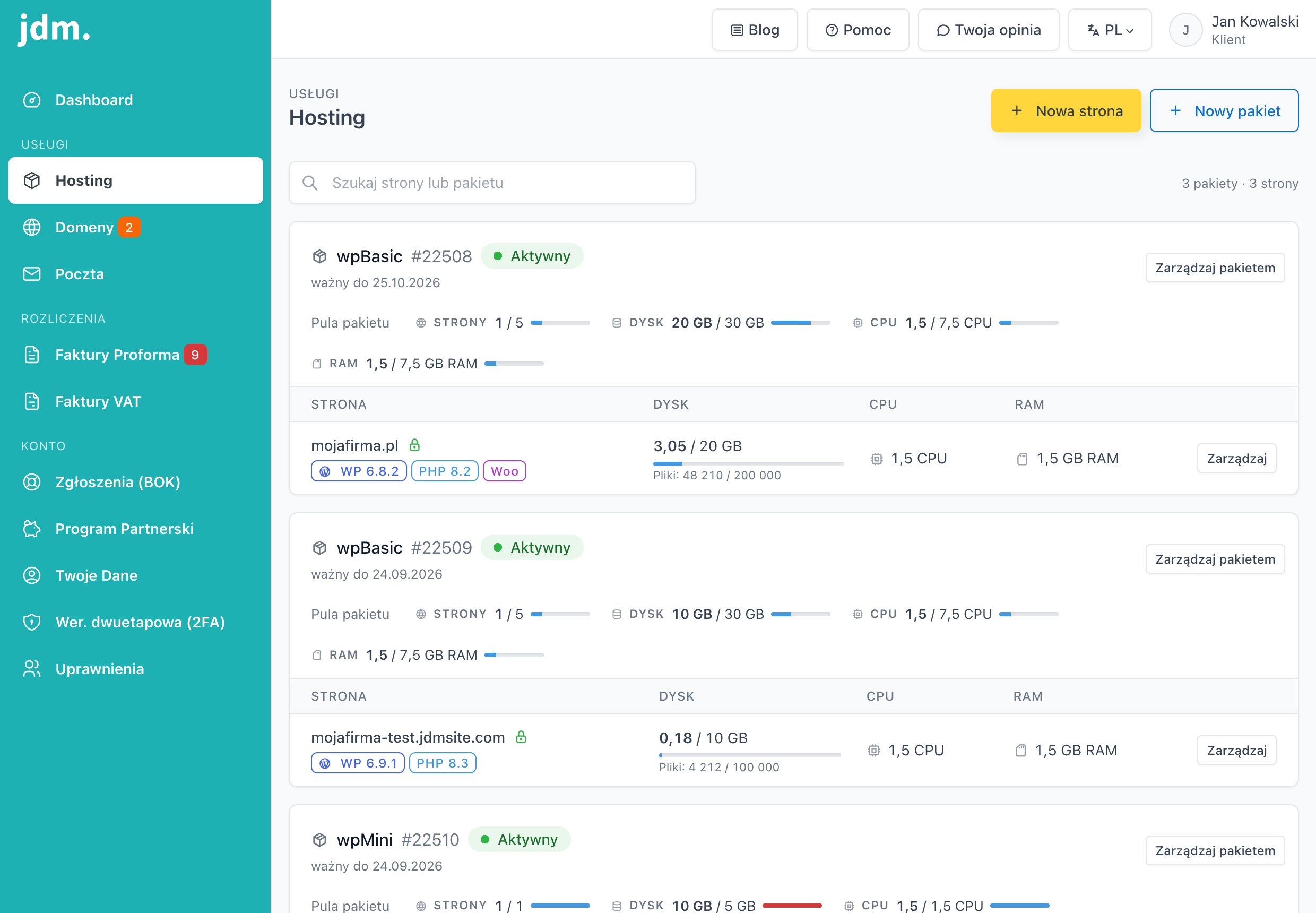Viewport: 1316px width, 913px height.
Task: Click the padlock next to mojafirma-test.jdmsite.com
Action: click(x=521, y=737)
